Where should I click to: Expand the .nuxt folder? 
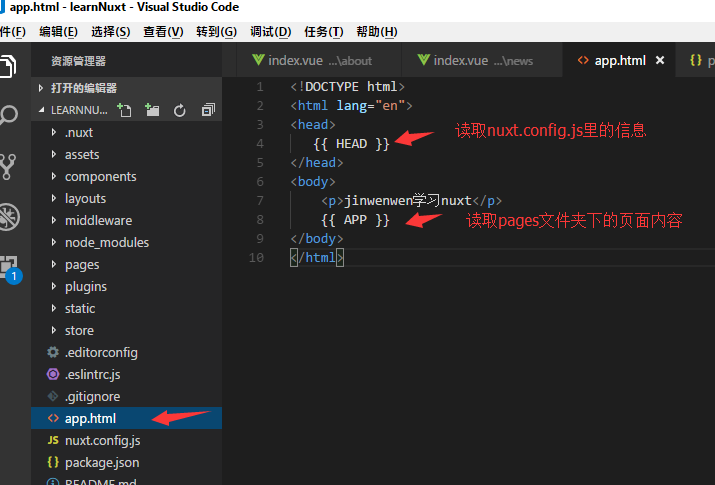(54, 132)
